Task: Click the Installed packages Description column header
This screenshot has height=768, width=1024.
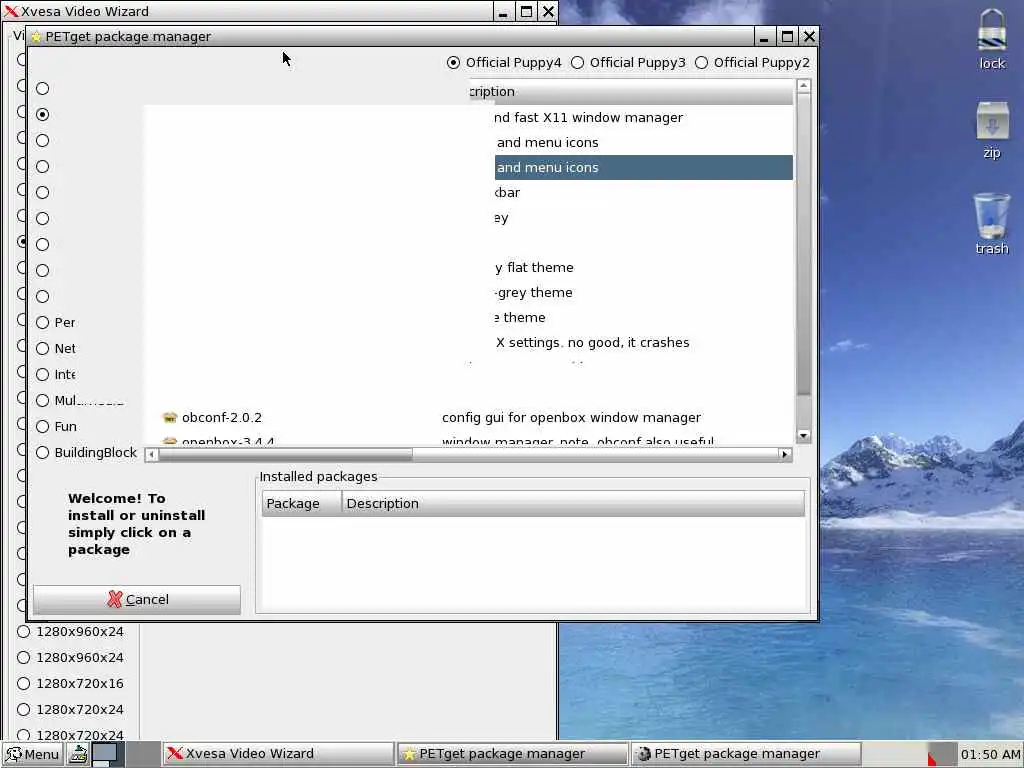Action: click(573, 504)
